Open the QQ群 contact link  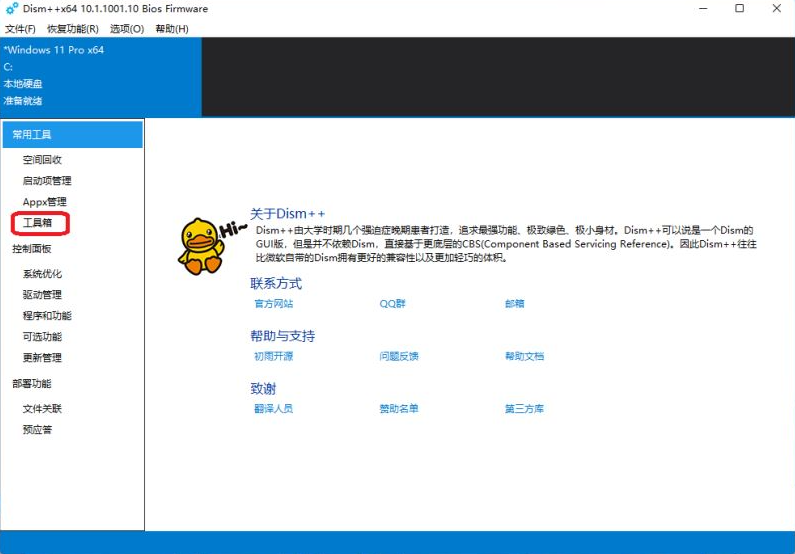[x=392, y=304]
